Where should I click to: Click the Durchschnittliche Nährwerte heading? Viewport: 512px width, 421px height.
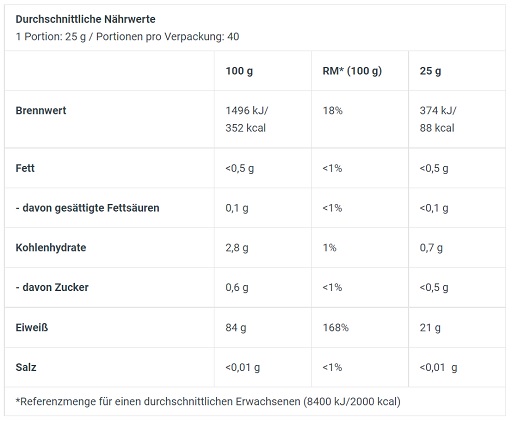tap(85, 19)
